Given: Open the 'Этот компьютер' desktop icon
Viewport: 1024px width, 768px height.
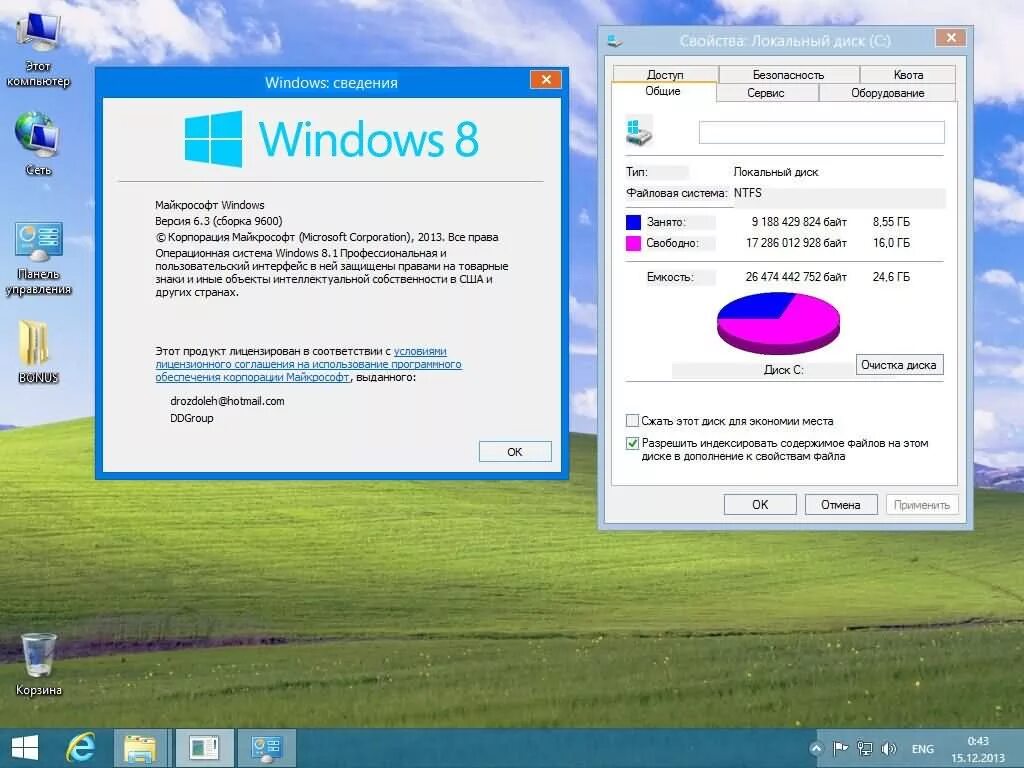Looking at the screenshot, I should (38, 50).
